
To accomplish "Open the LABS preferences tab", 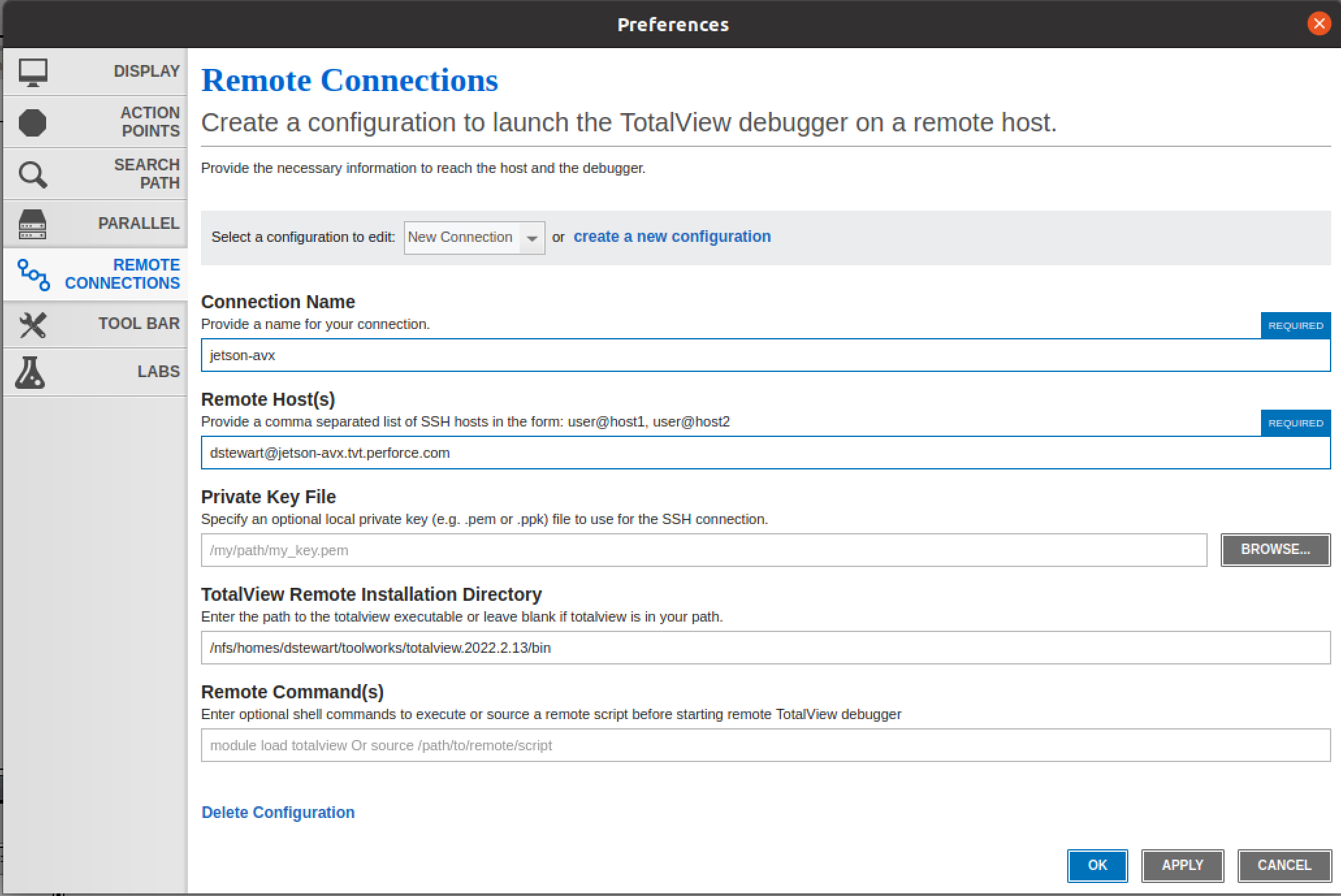I will coord(95,372).
